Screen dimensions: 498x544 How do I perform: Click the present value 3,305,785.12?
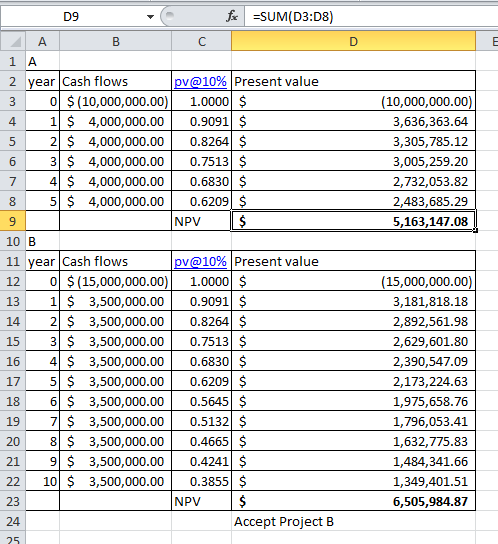353,141
